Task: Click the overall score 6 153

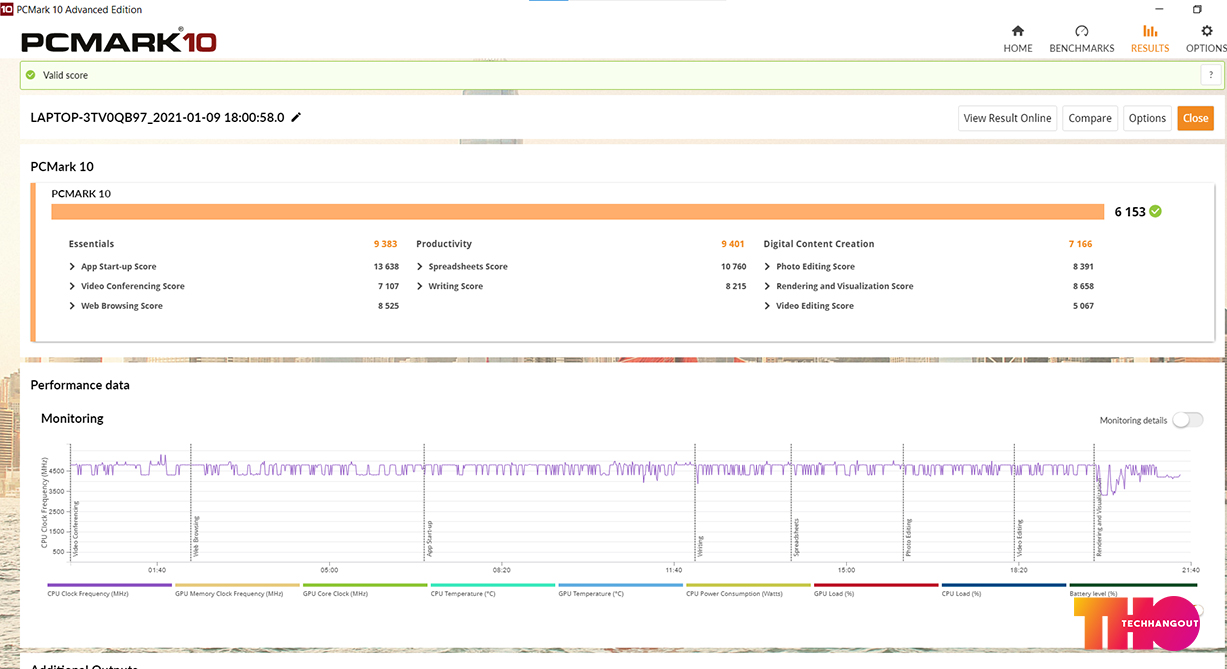Action: pyautogui.click(x=1130, y=211)
